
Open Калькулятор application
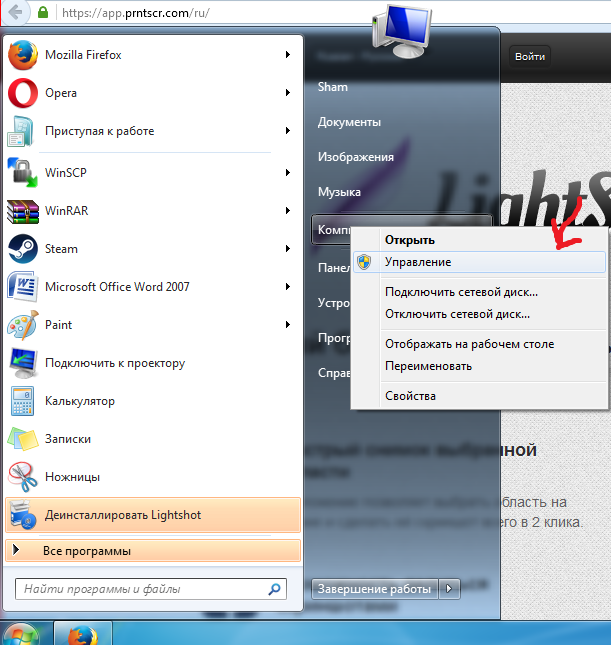[x=79, y=401]
